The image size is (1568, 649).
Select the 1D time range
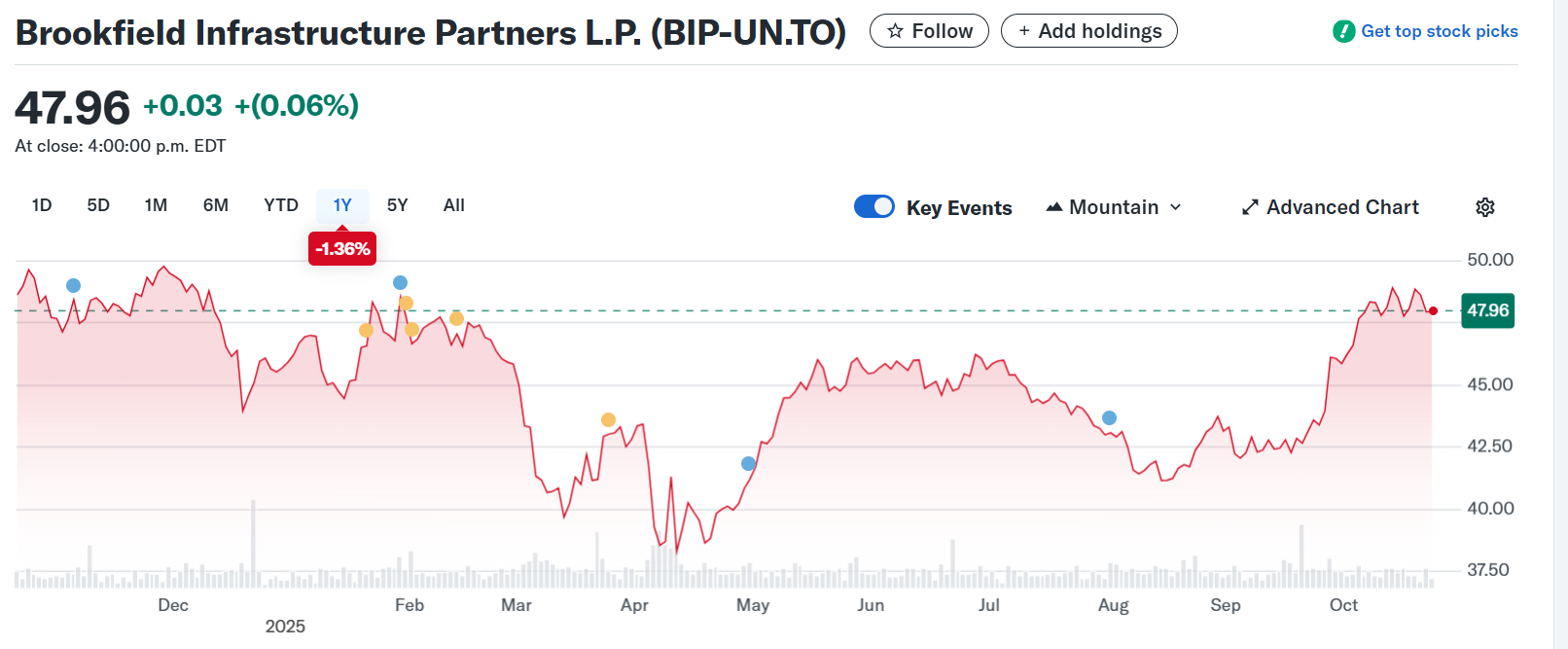click(x=42, y=205)
